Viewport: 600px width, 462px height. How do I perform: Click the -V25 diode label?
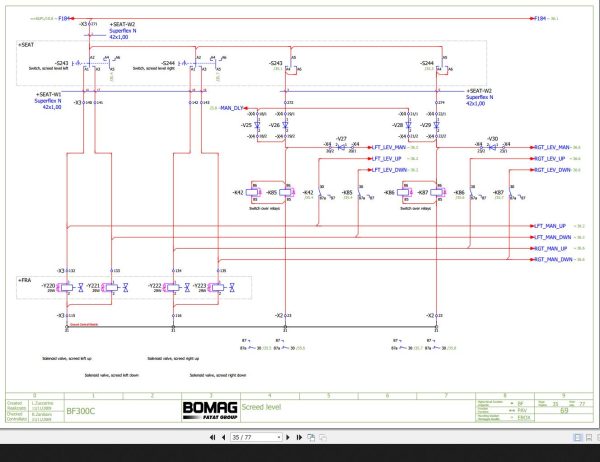click(246, 125)
